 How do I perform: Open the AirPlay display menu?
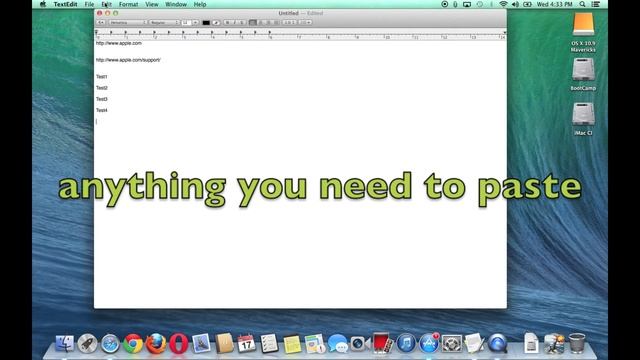click(467, 4)
